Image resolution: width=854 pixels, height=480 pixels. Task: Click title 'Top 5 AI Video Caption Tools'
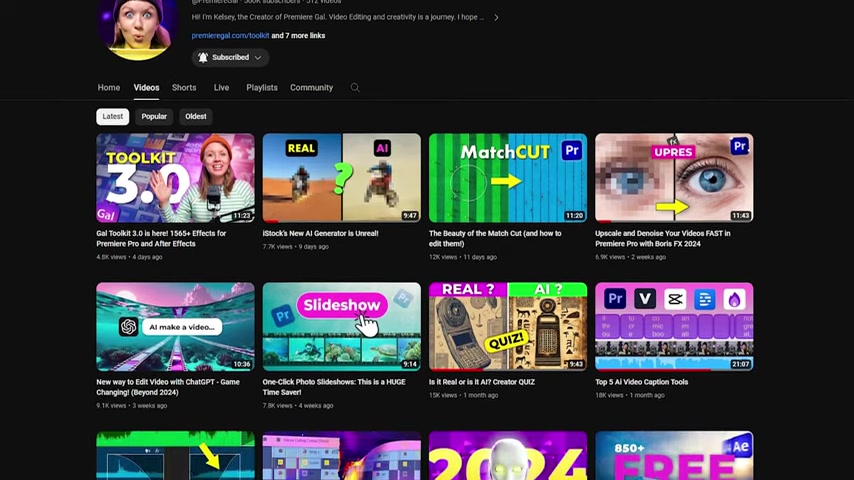pyautogui.click(x=642, y=382)
